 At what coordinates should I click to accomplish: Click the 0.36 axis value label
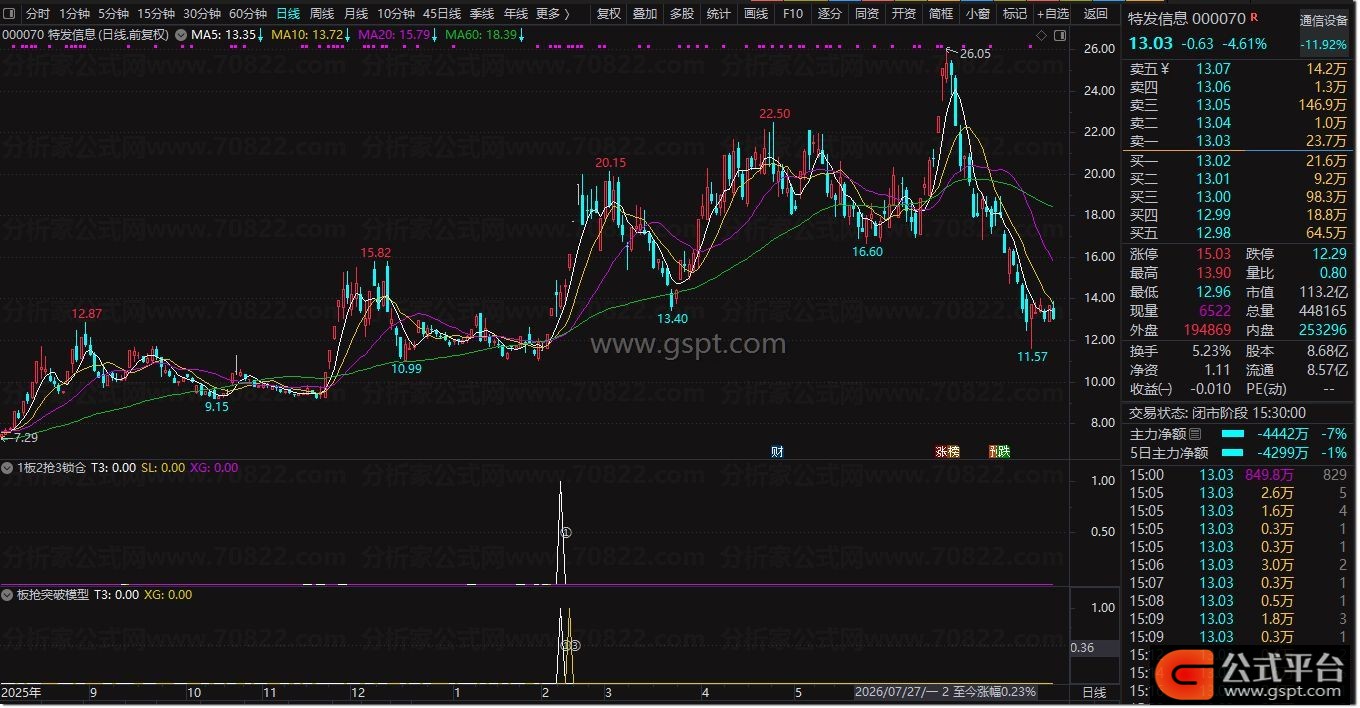point(1095,648)
